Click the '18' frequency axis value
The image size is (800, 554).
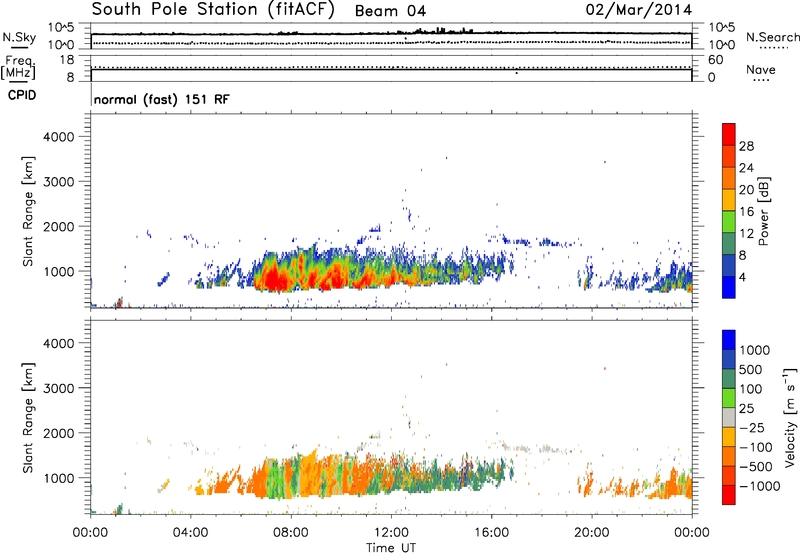click(x=67, y=60)
